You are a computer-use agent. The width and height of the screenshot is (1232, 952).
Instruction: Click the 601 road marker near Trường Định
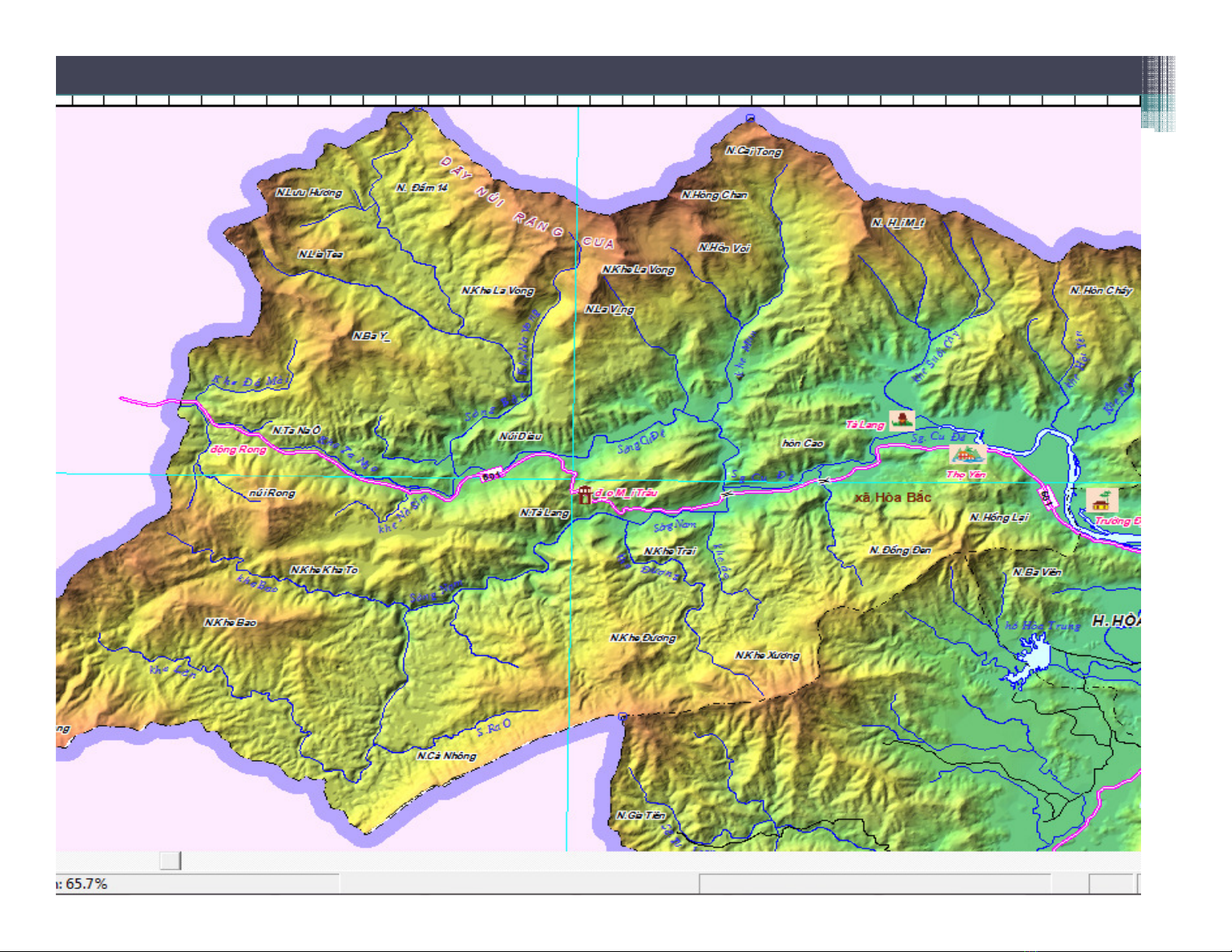point(1046,497)
